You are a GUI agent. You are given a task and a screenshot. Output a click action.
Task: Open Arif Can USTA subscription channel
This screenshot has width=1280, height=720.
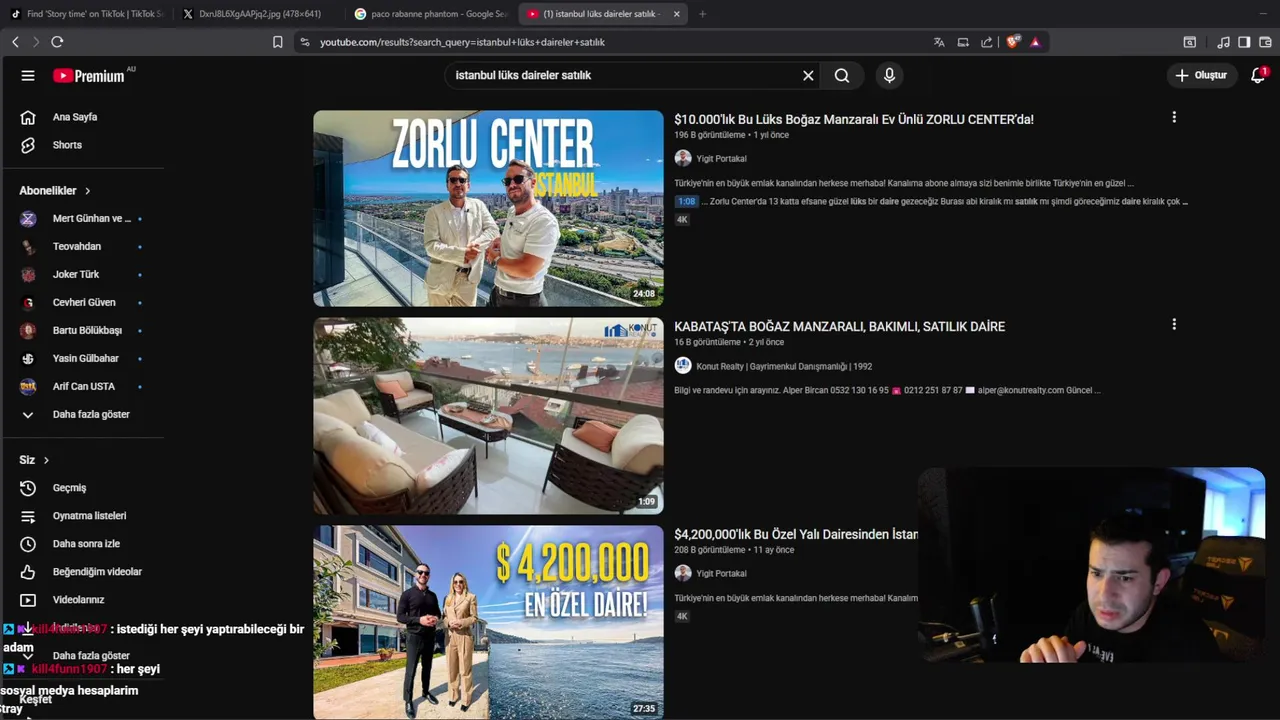(82, 386)
